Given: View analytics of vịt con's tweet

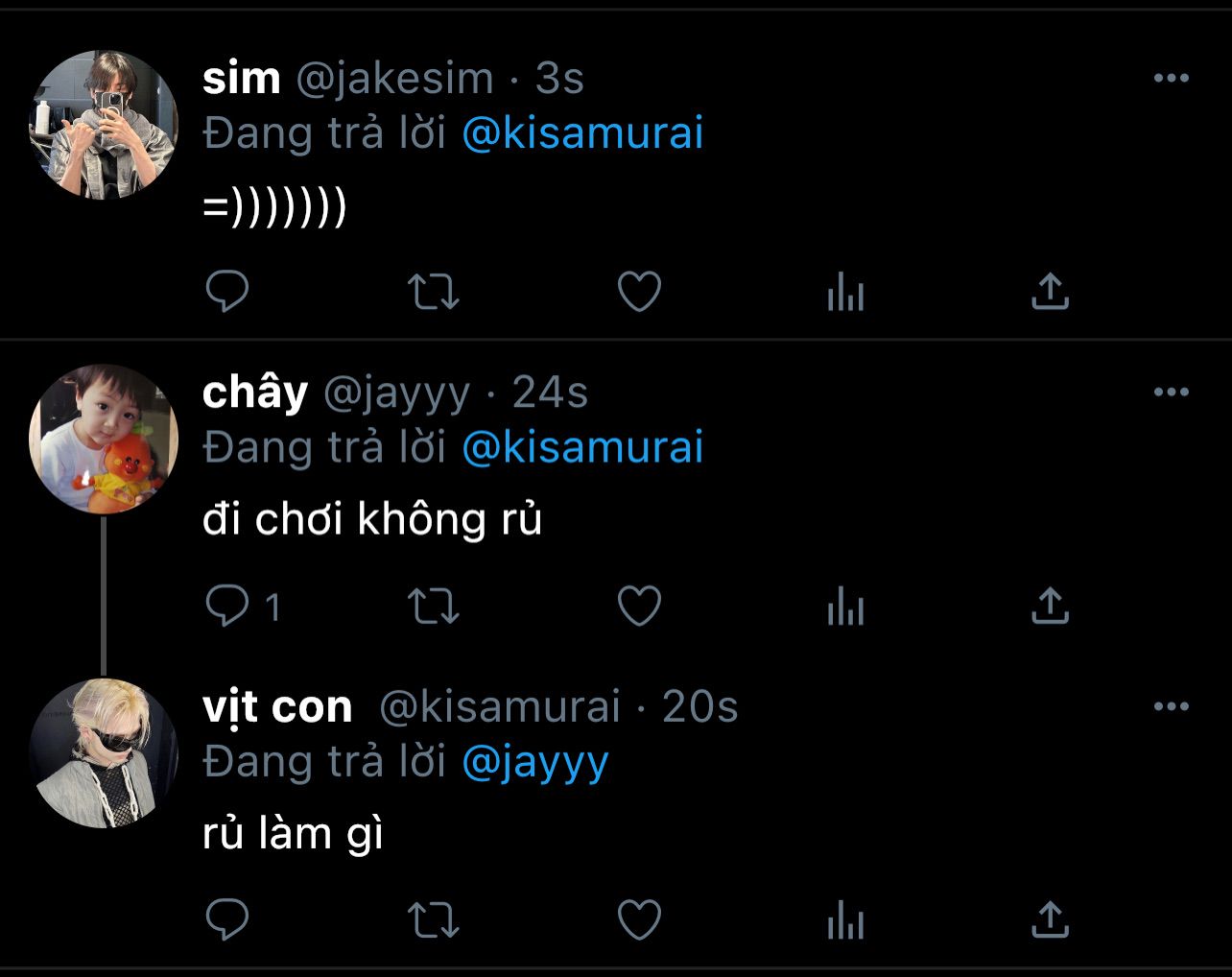Looking at the screenshot, I should [x=845, y=920].
